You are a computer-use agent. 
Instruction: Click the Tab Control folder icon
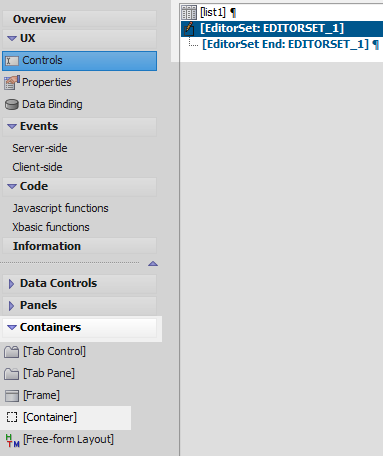pos(12,352)
